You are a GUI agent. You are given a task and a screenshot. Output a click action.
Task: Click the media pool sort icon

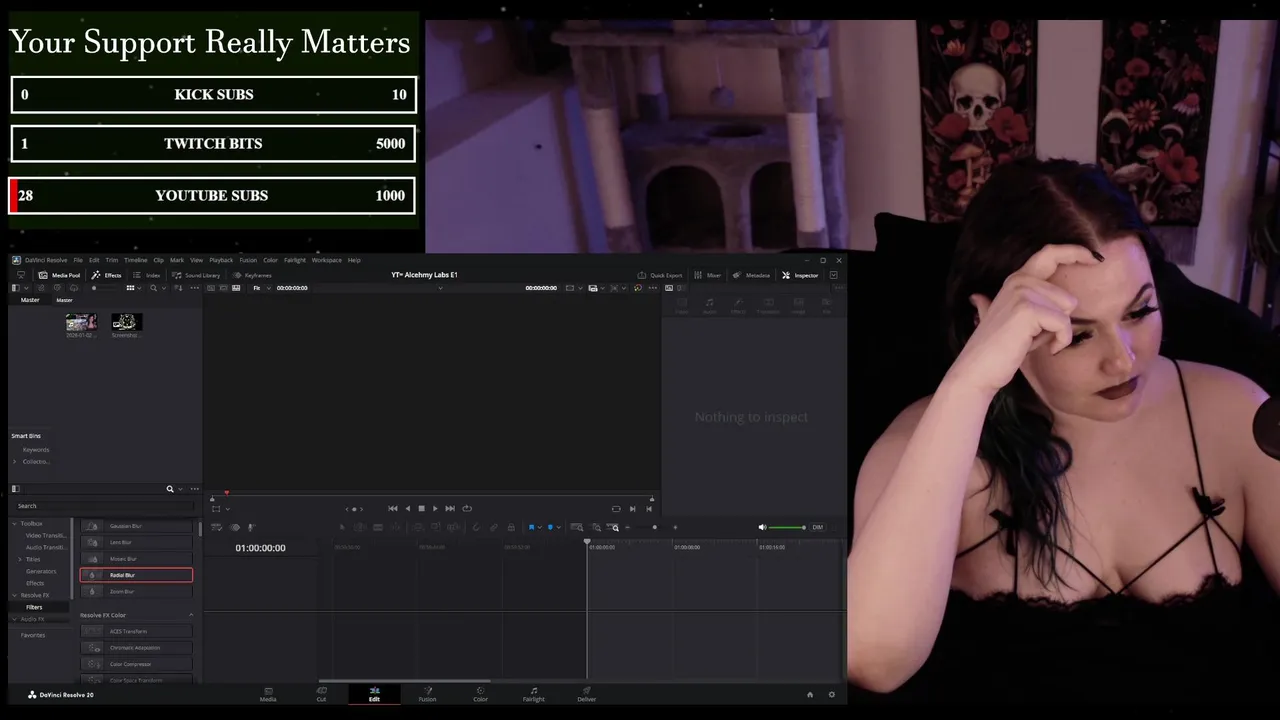(177, 288)
